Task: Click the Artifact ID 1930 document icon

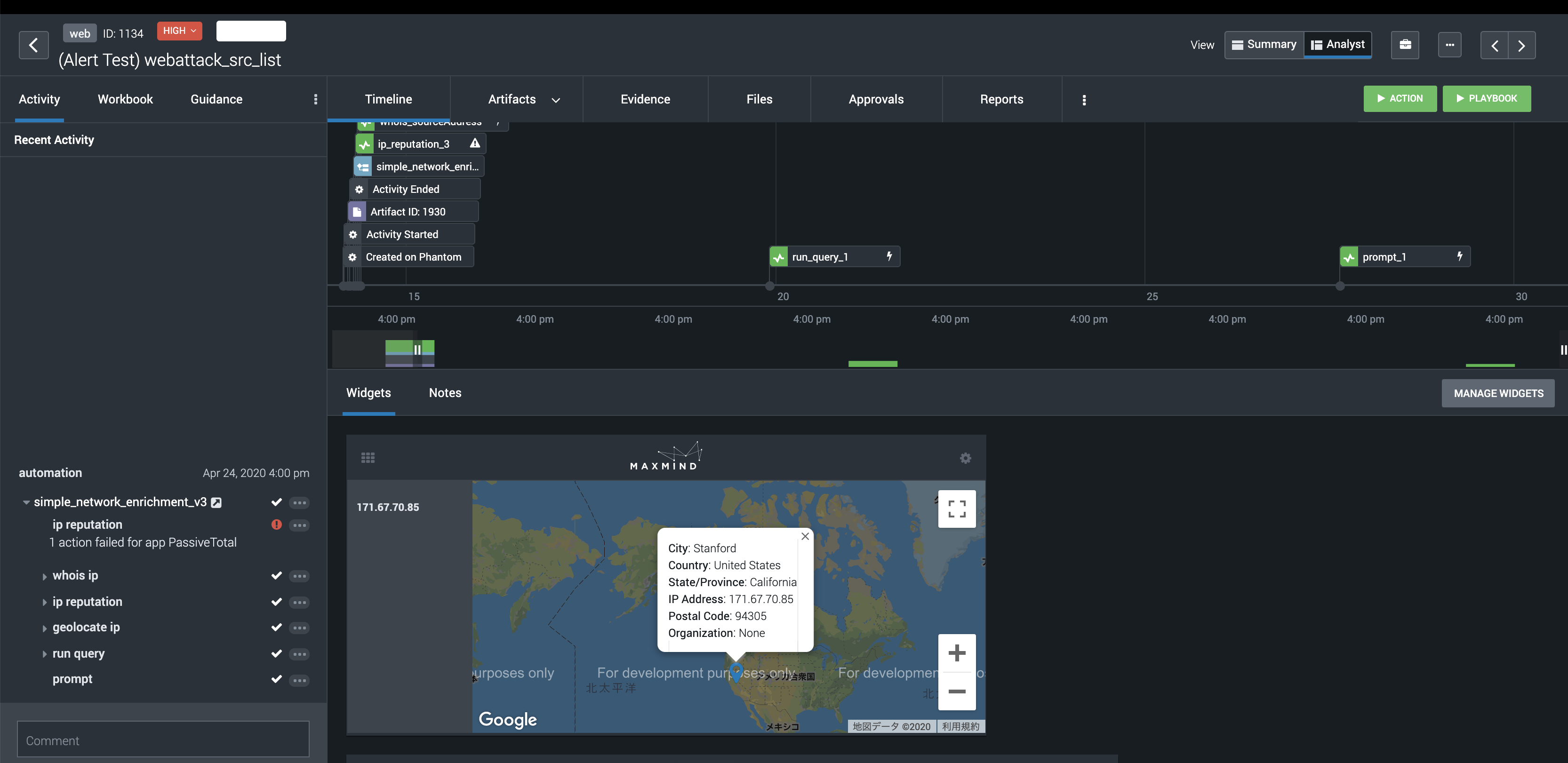Action: (357, 212)
